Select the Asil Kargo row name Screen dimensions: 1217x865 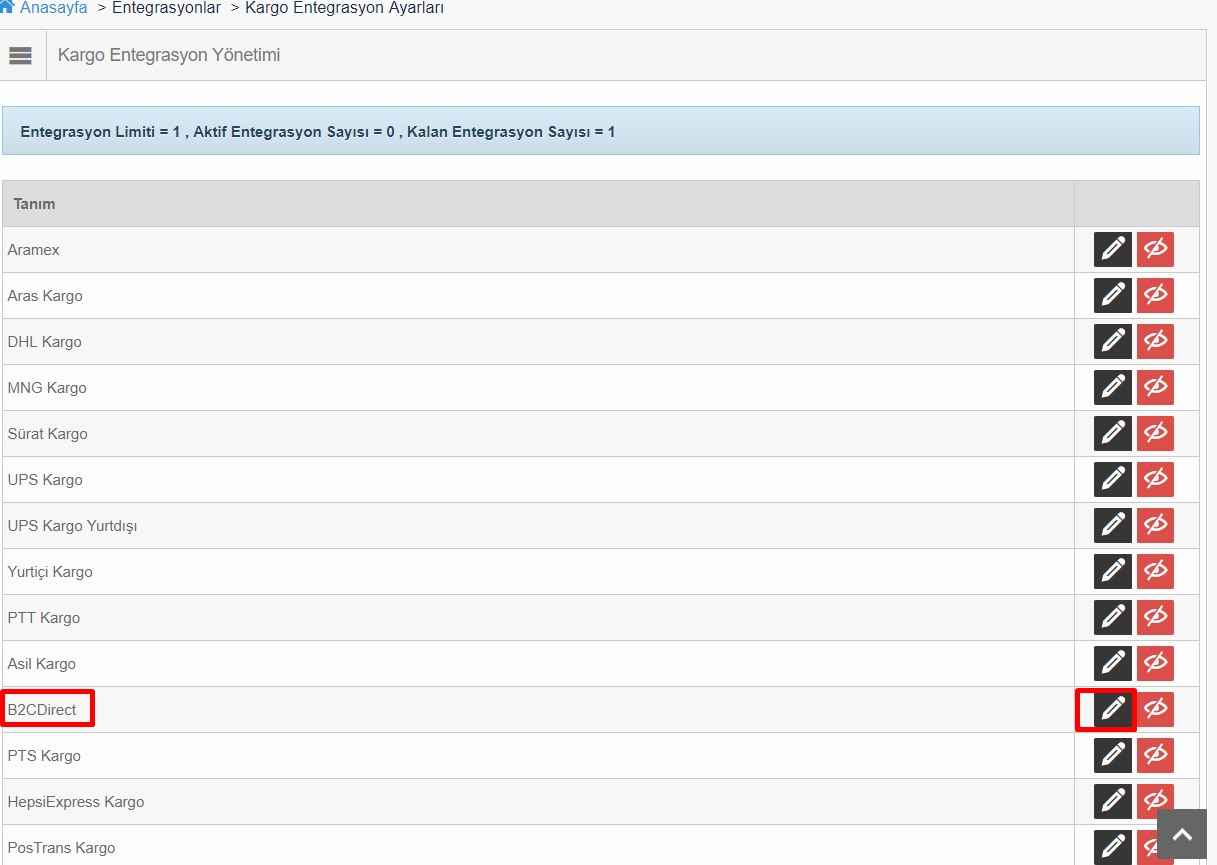point(42,664)
